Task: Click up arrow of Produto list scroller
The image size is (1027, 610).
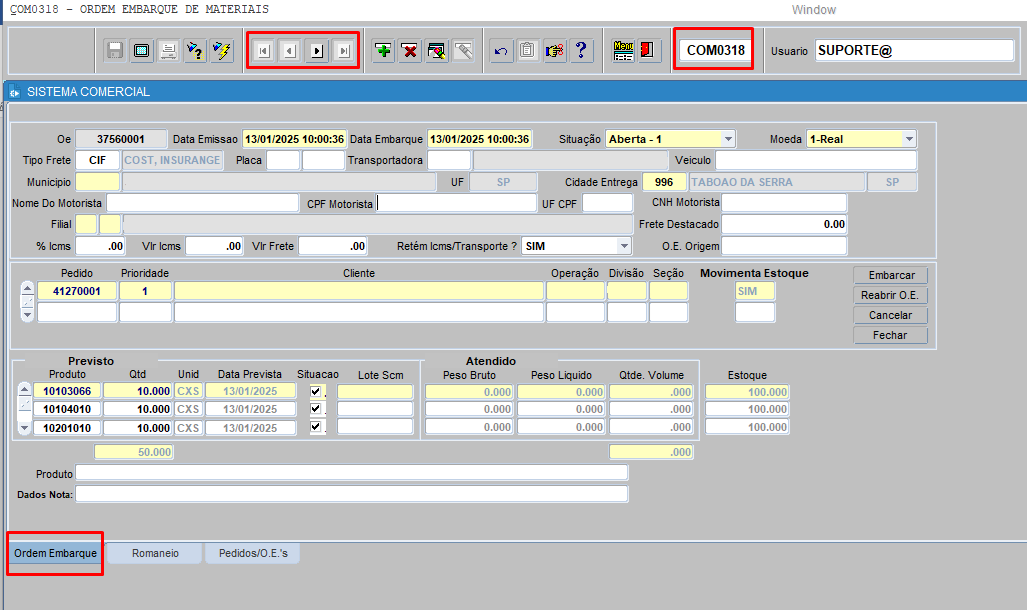Action: point(24,390)
